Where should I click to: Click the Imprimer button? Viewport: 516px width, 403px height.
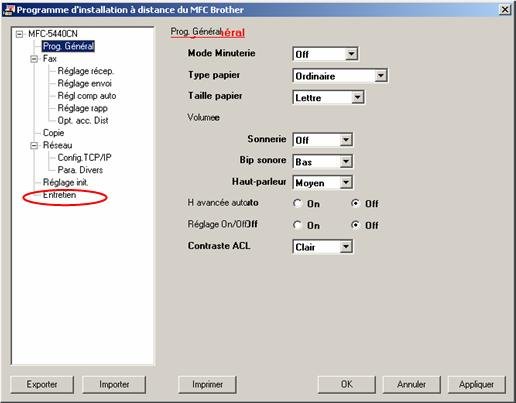207,384
